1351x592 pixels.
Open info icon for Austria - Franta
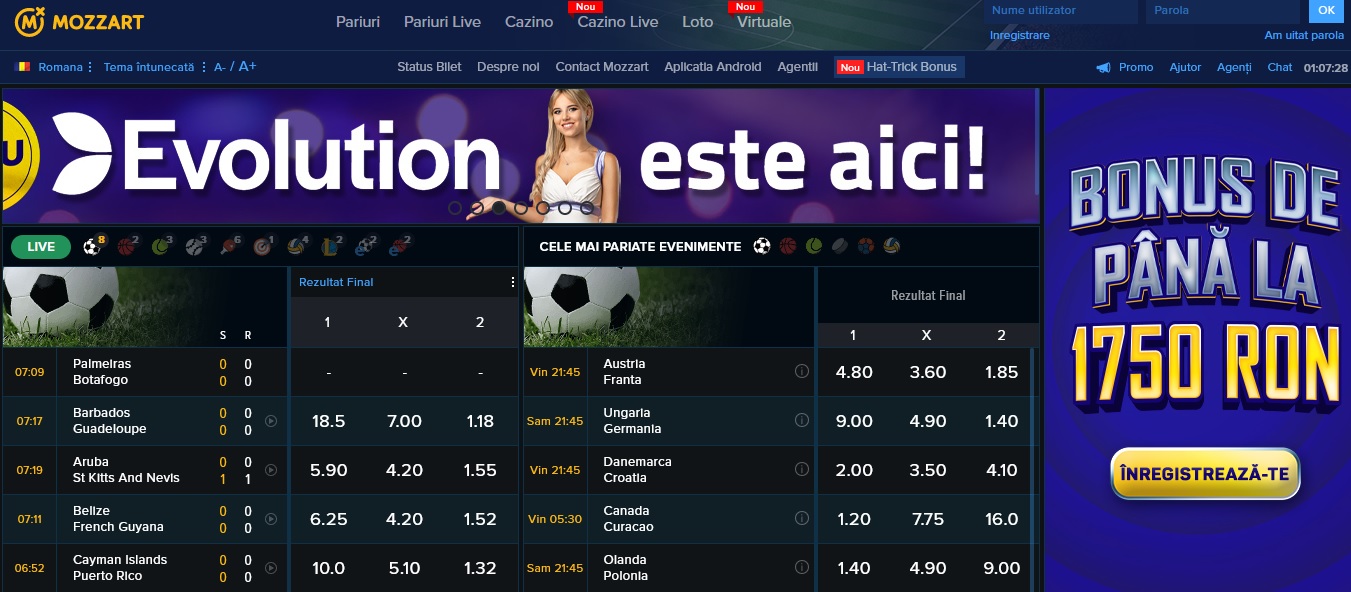[x=801, y=371]
